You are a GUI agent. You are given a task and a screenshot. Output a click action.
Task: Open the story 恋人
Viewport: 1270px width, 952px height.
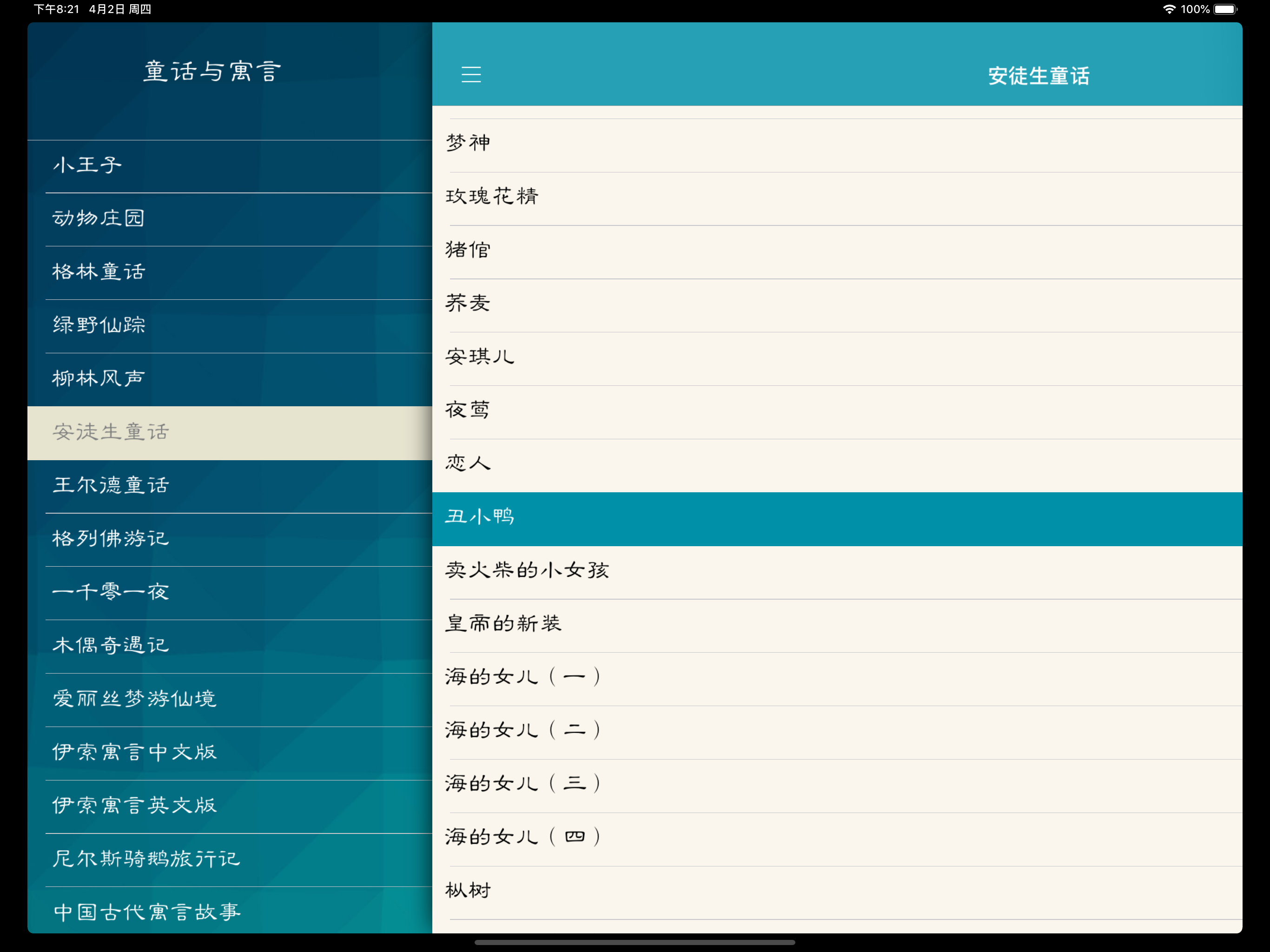pyautogui.click(x=837, y=466)
